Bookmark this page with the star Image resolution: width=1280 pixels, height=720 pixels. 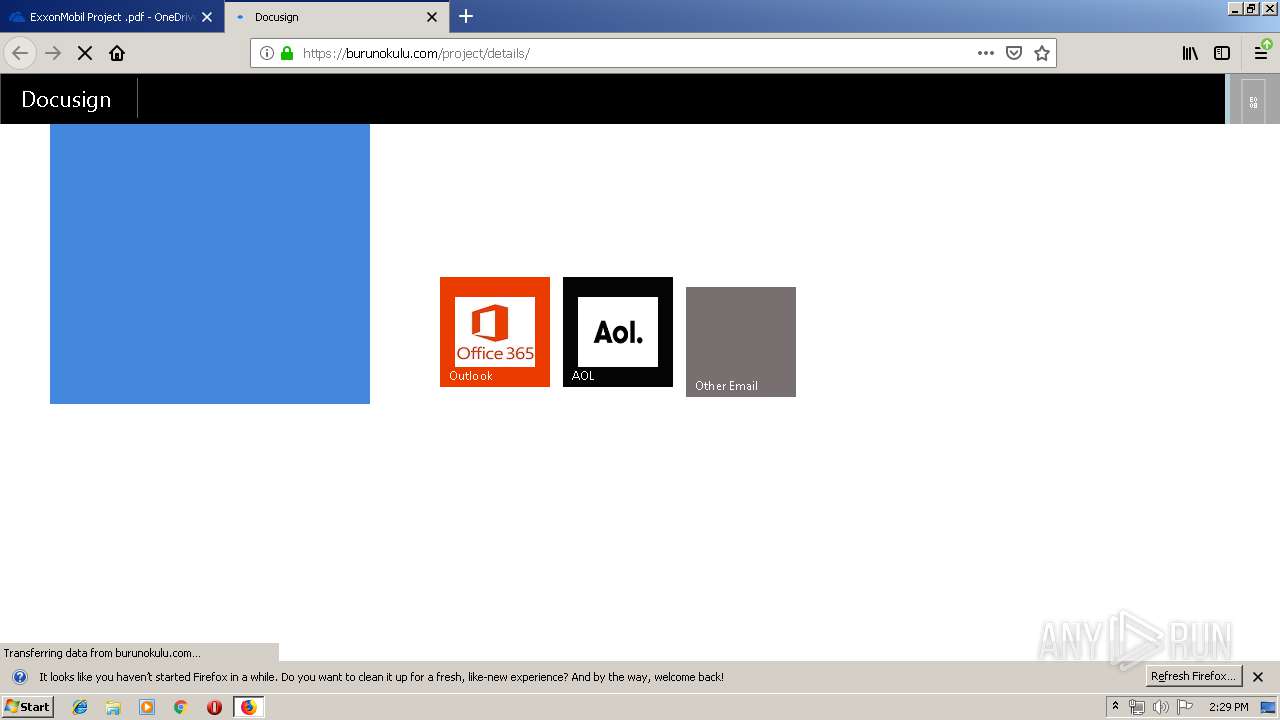[1042, 53]
